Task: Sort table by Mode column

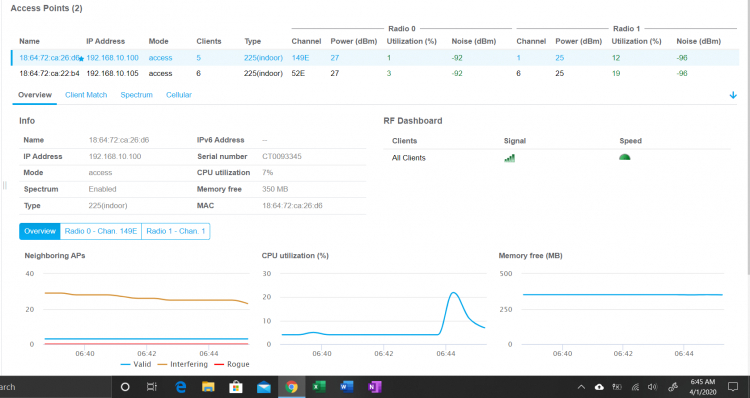Action: click(158, 41)
